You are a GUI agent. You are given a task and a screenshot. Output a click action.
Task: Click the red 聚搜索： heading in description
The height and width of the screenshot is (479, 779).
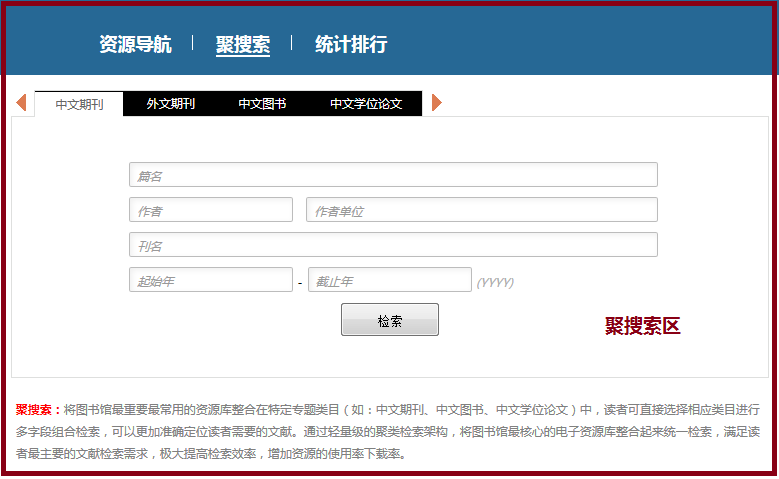39,410
